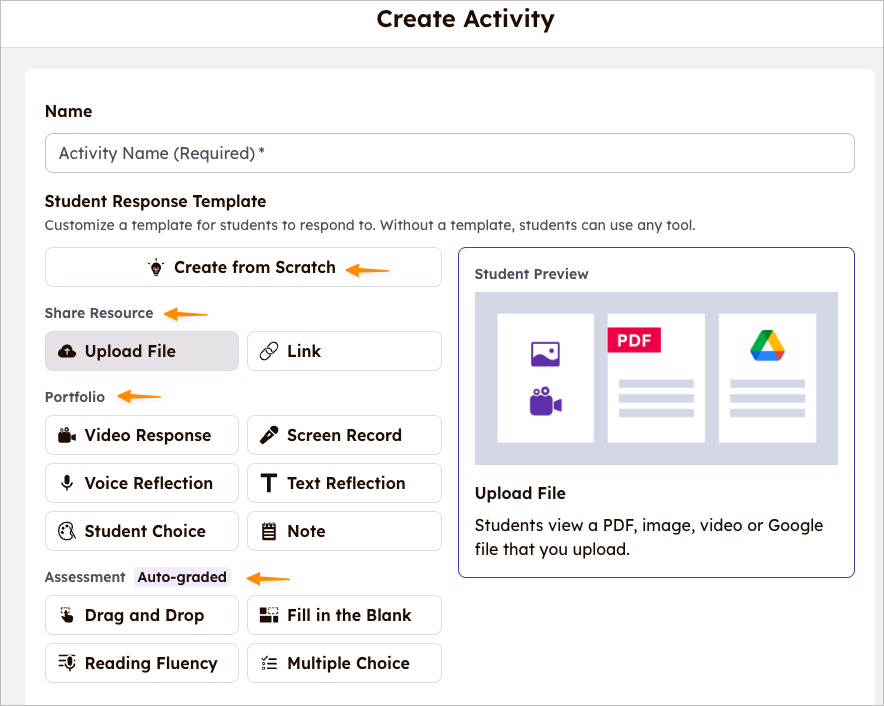The image size is (884, 706).
Task: Click the mic icon for Voice Reflection
Action: pyautogui.click(x=67, y=484)
